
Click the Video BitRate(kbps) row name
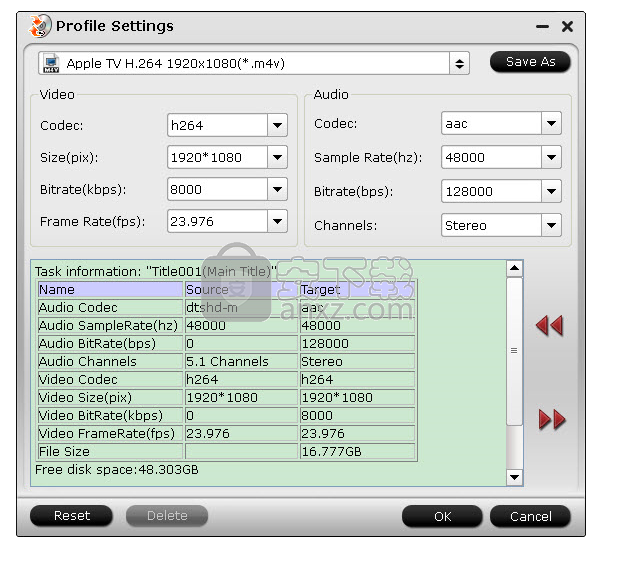pos(110,416)
